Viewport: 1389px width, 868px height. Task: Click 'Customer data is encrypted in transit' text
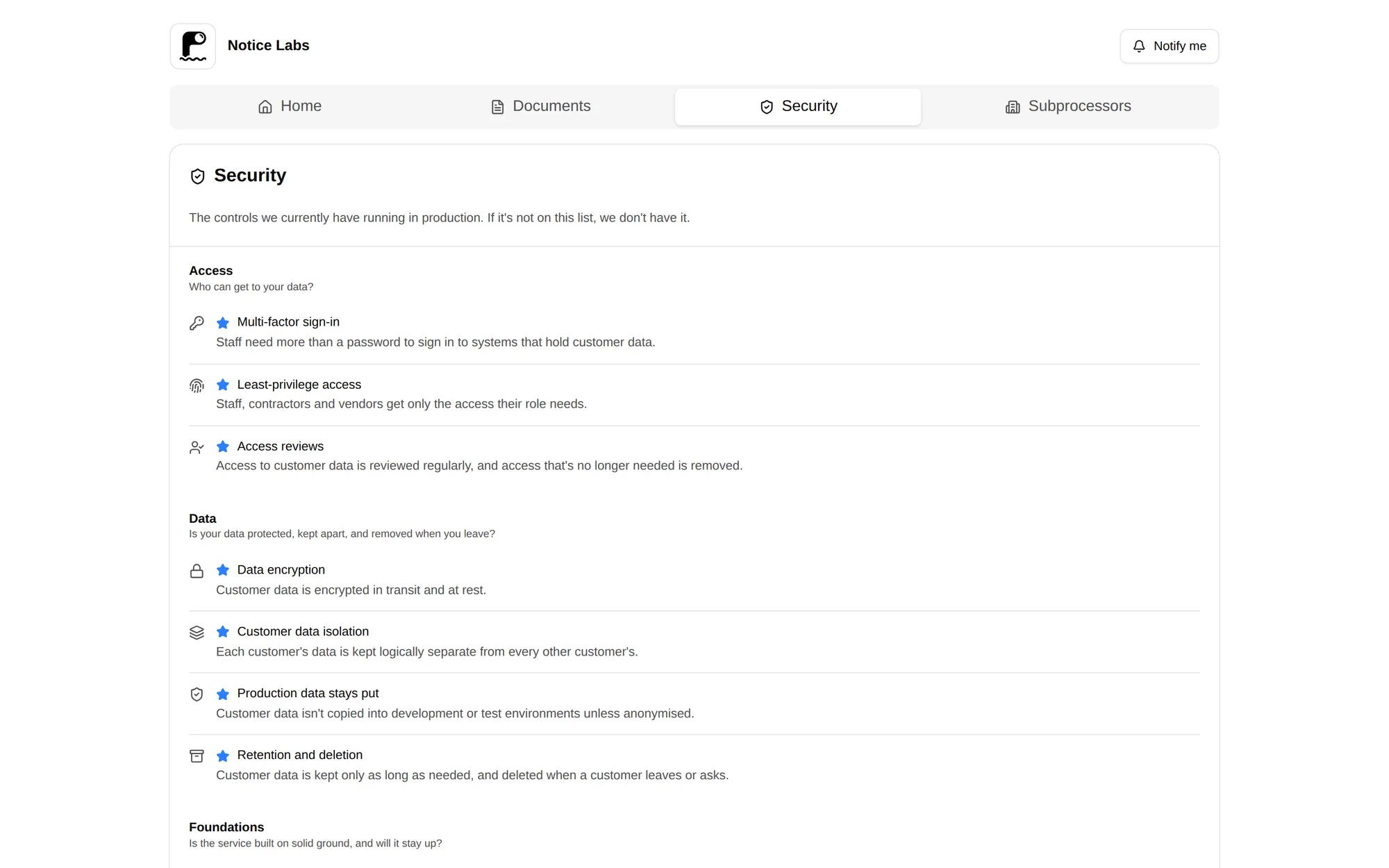(x=351, y=590)
